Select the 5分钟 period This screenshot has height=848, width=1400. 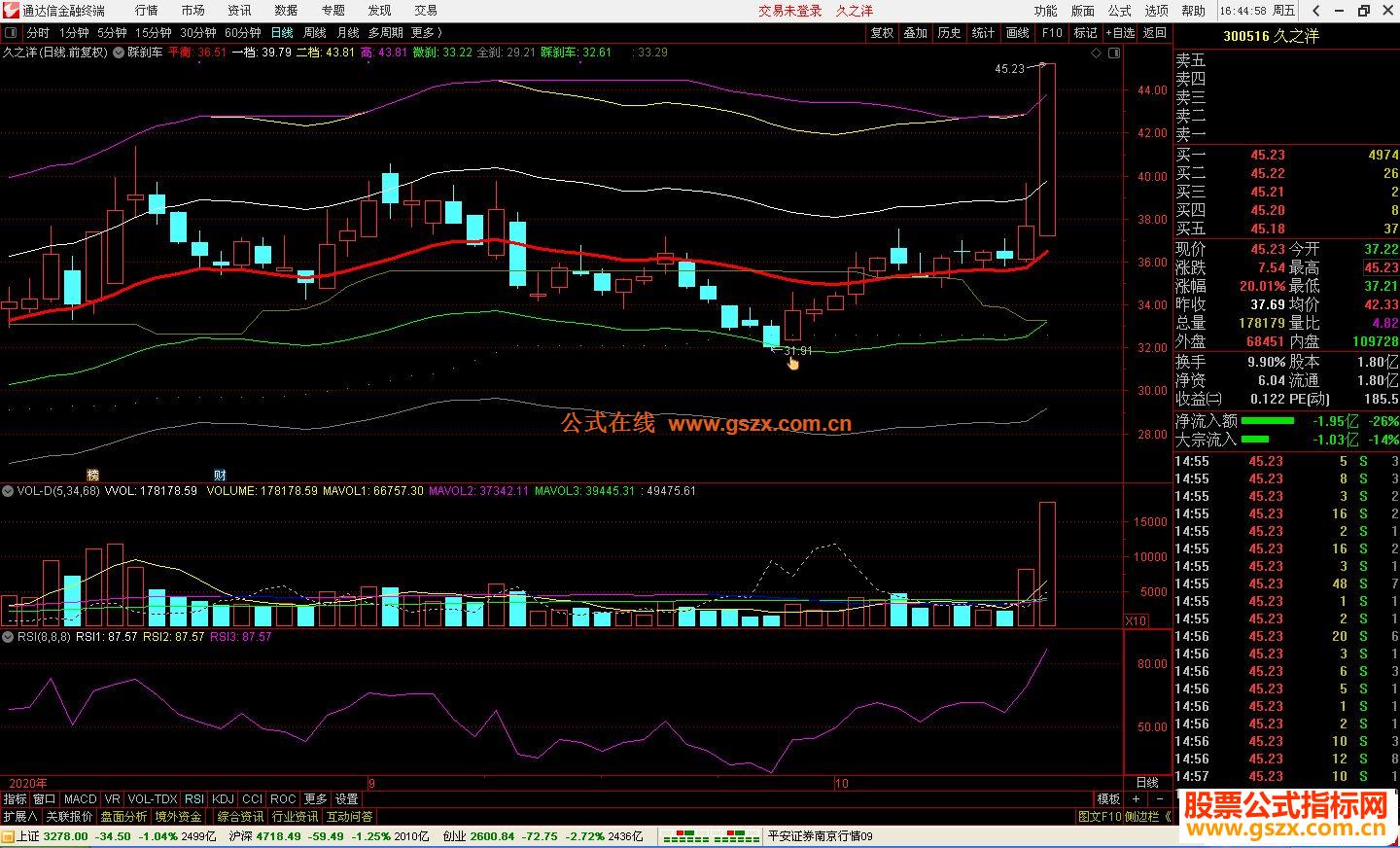pyautogui.click(x=112, y=33)
